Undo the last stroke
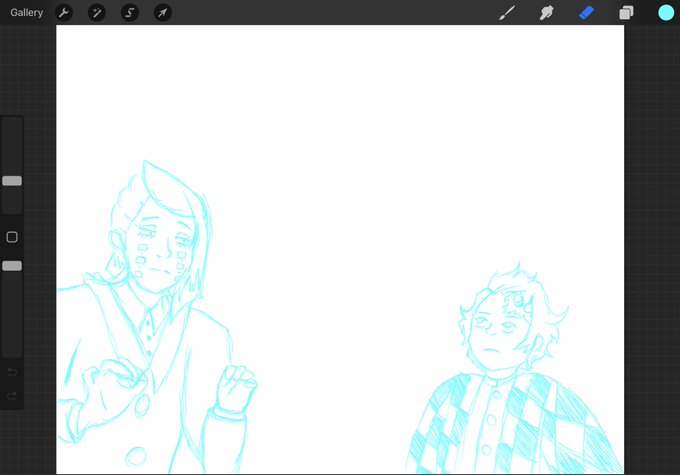 coord(12,372)
